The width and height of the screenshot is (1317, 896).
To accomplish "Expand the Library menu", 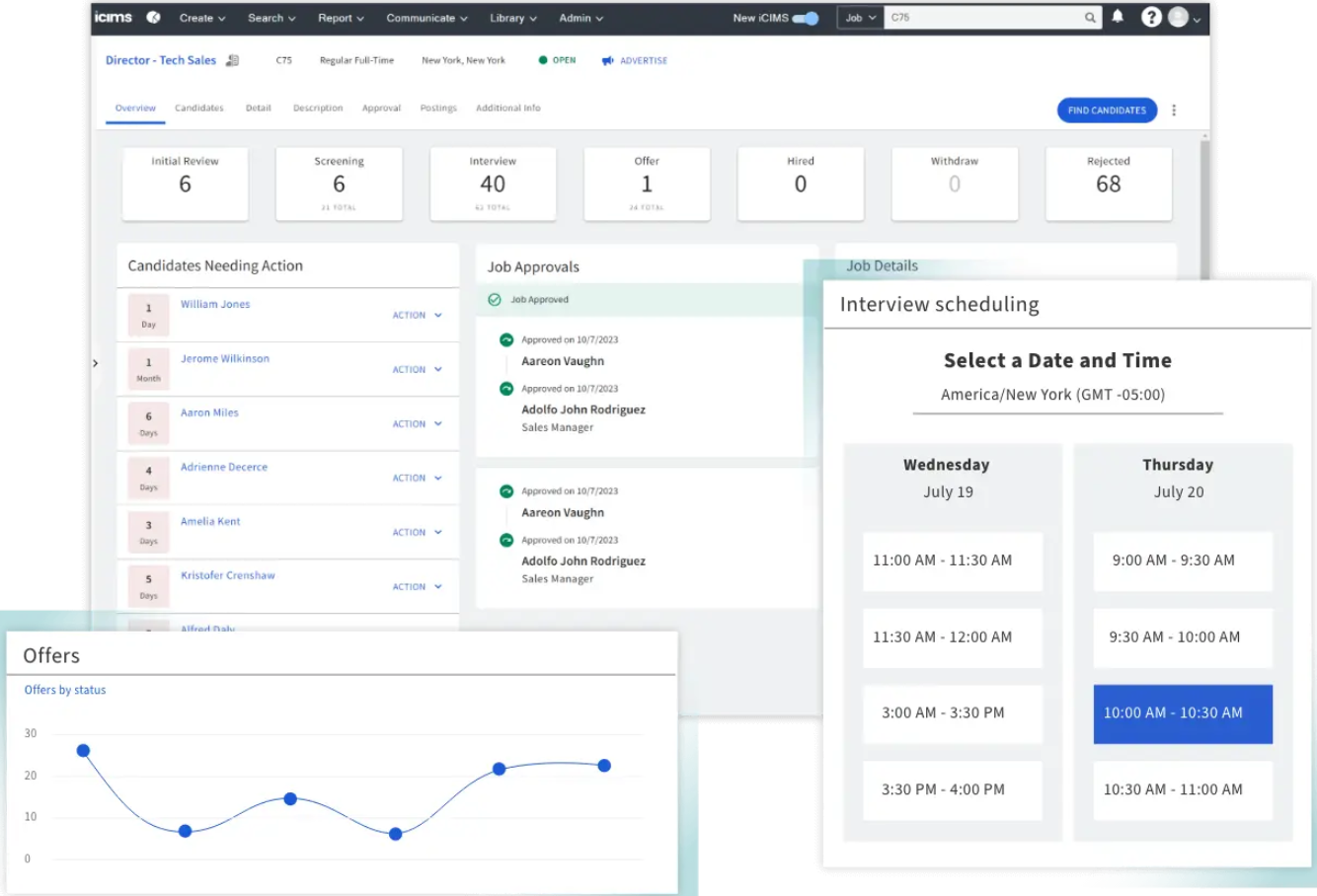I will tap(513, 18).
